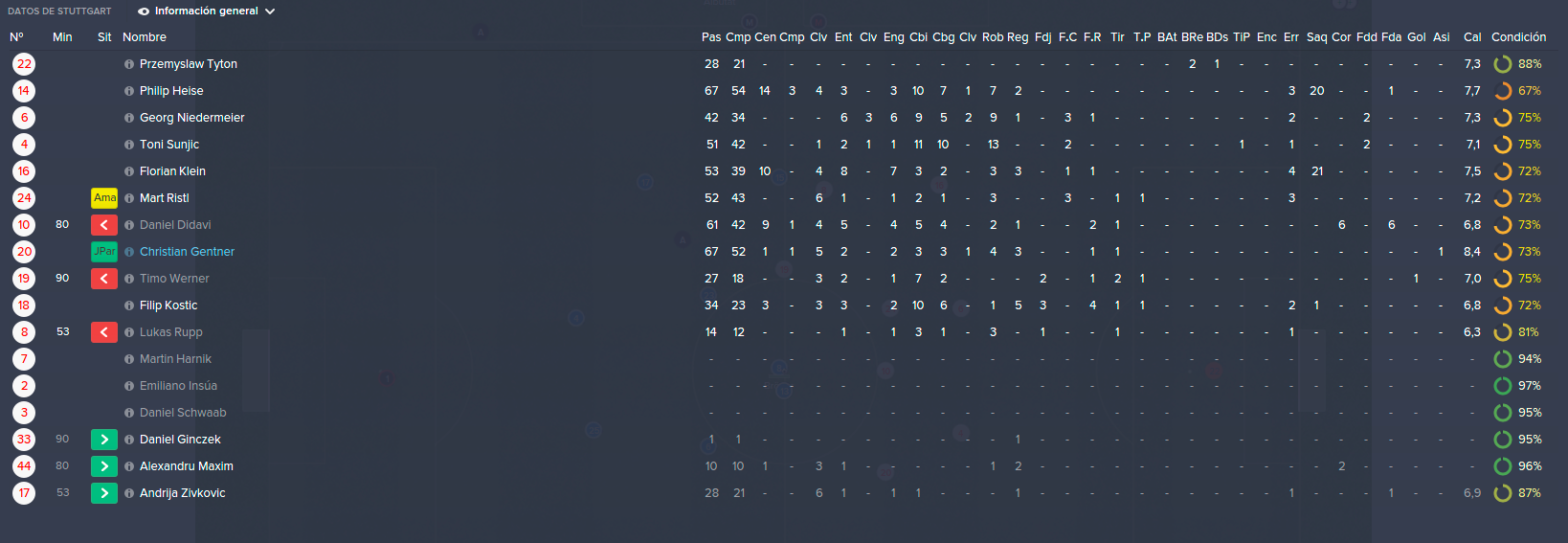Sort players by Condición column header
This screenshot has height=543, width=1568.
1518,37
